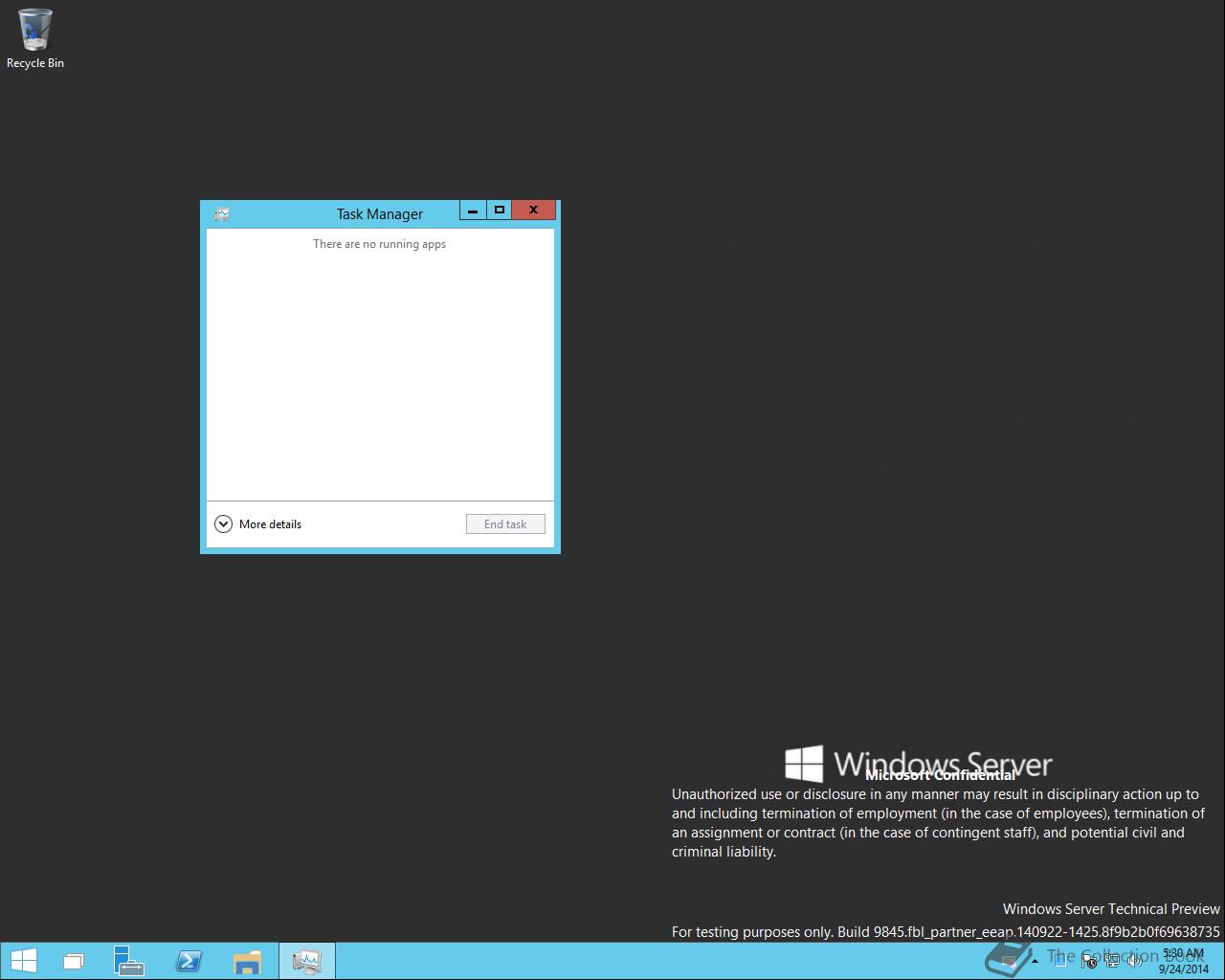Open the volume speaker tray icon

(x=1135, y=961)
